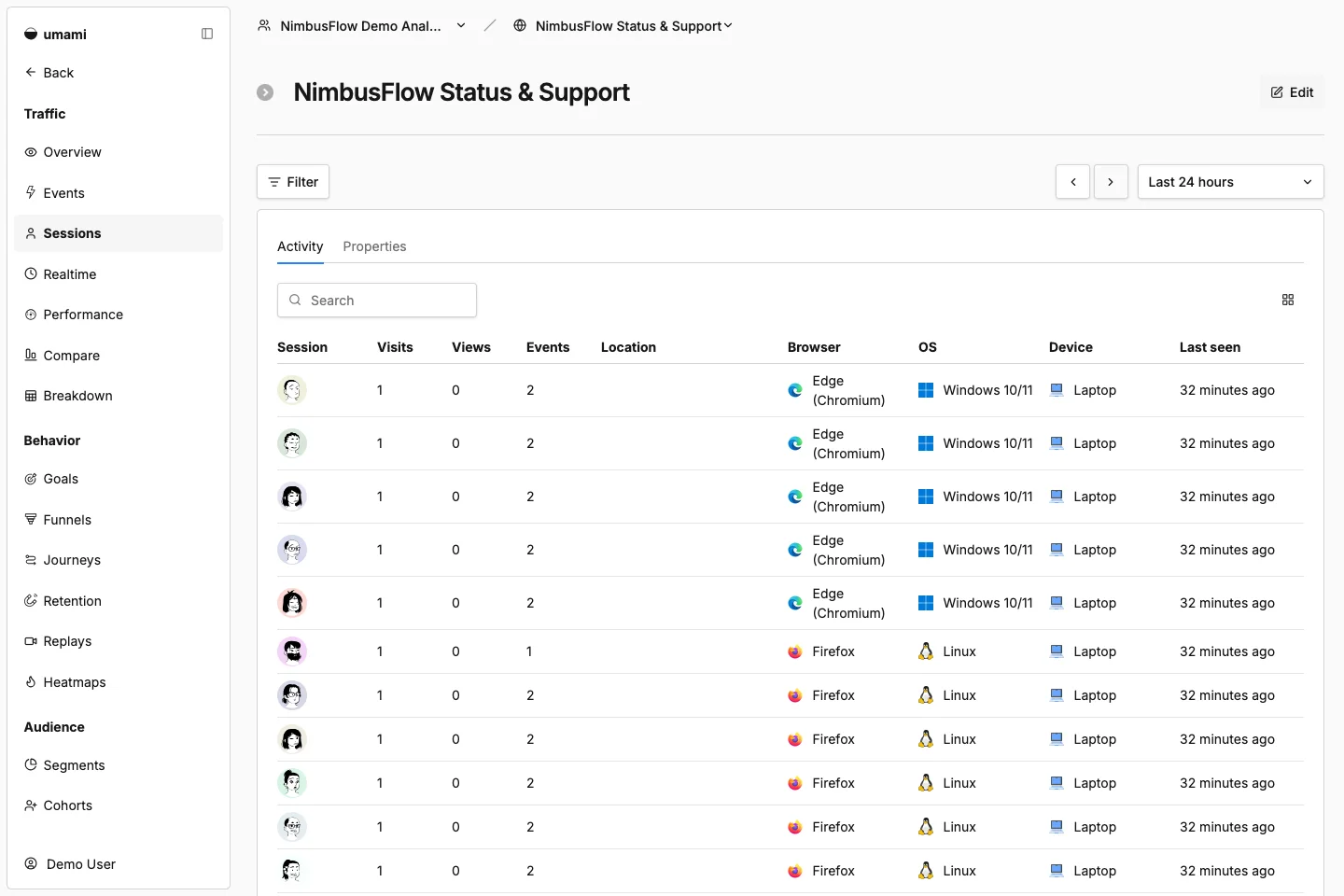Click the umami logo
This screenshot has height=896, width=1344.
click(x=55, y=35)
